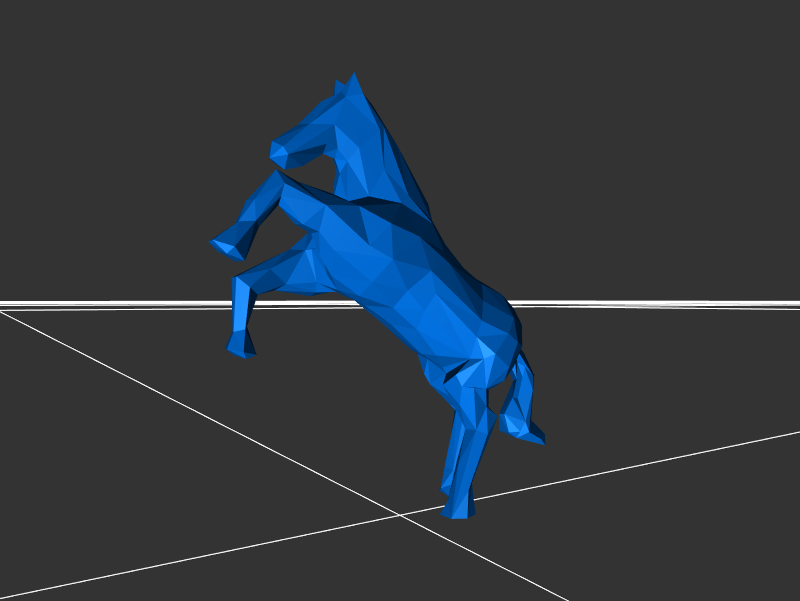Click the upper raised front hoof

click(228, 246)
